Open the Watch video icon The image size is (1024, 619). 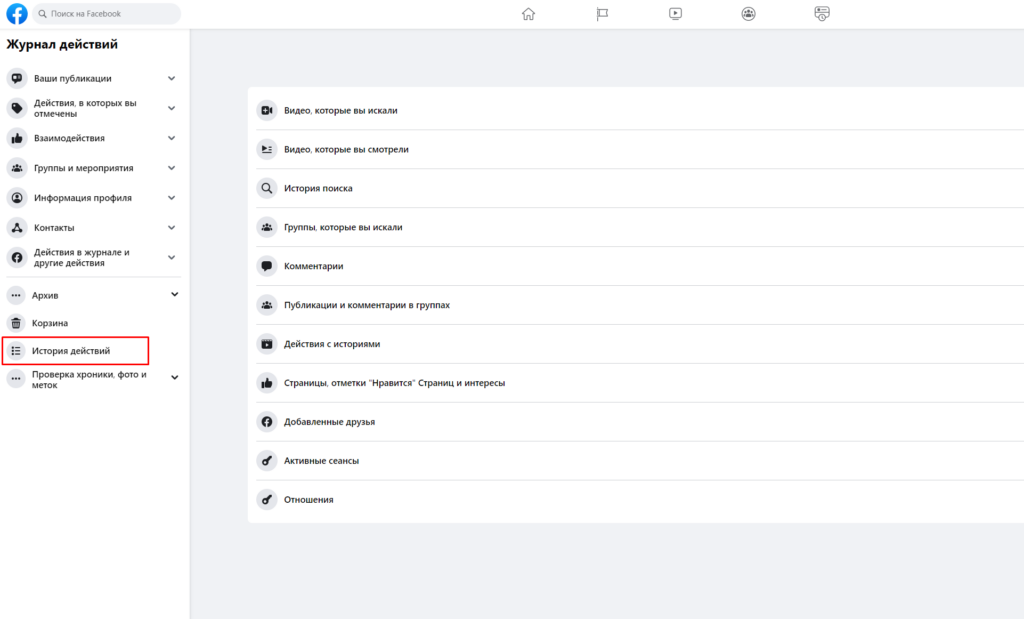tap(676, 14)
